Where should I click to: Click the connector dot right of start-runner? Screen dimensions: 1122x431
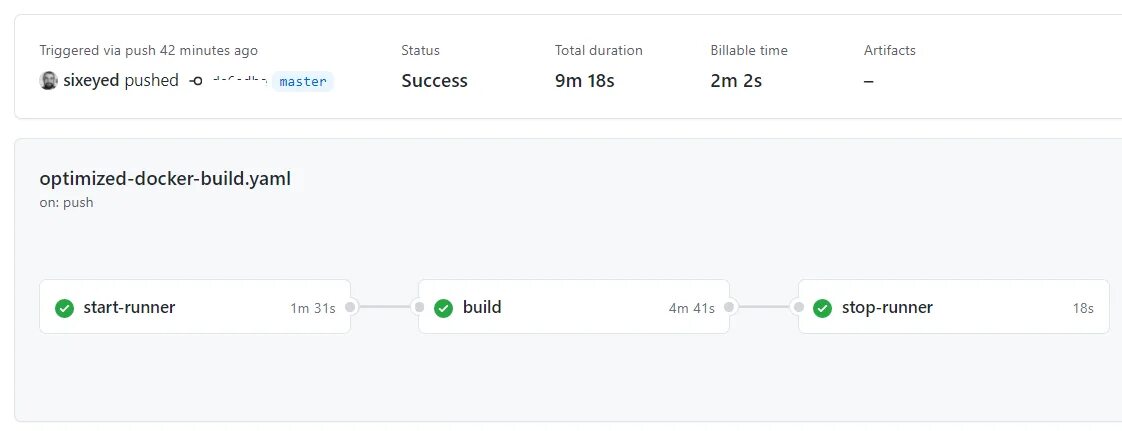[x=350, y=307]
